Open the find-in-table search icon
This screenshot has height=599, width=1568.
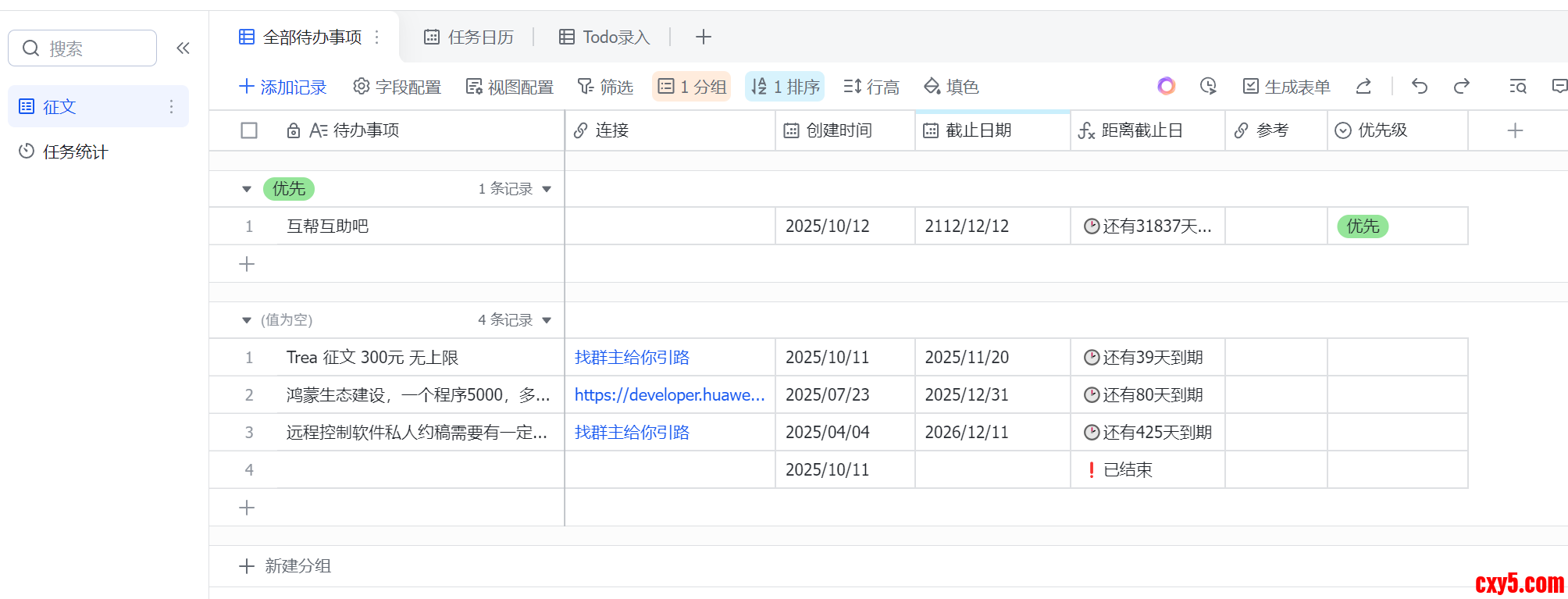click(x=1517, y=87)
